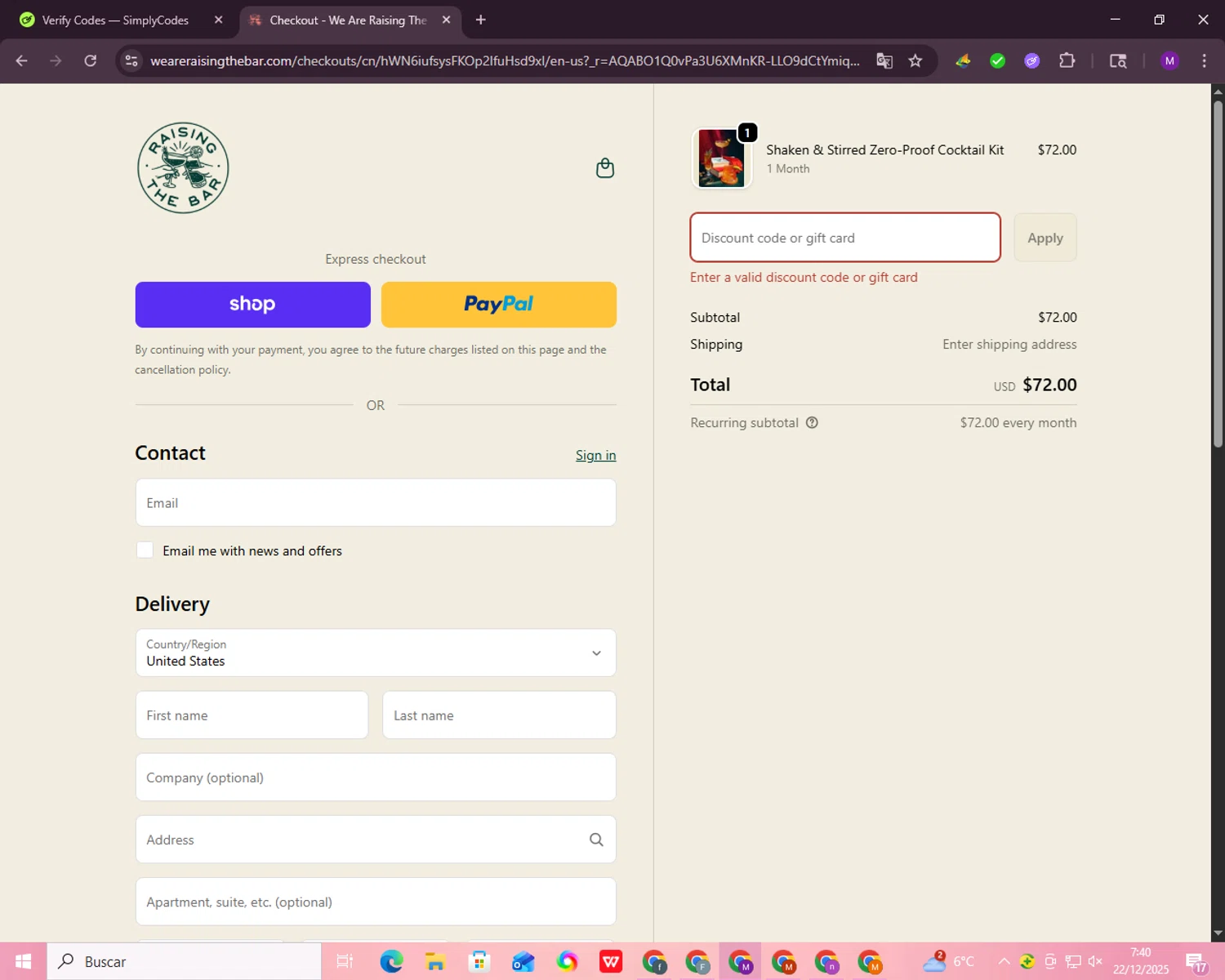The image size is (1225, 980).
Task: Click the Last name field
Action: (x=499, y=715)
